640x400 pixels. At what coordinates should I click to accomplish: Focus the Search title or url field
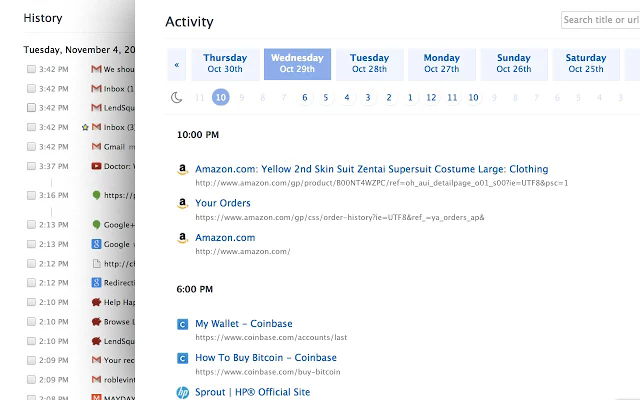tap(600, 20)
